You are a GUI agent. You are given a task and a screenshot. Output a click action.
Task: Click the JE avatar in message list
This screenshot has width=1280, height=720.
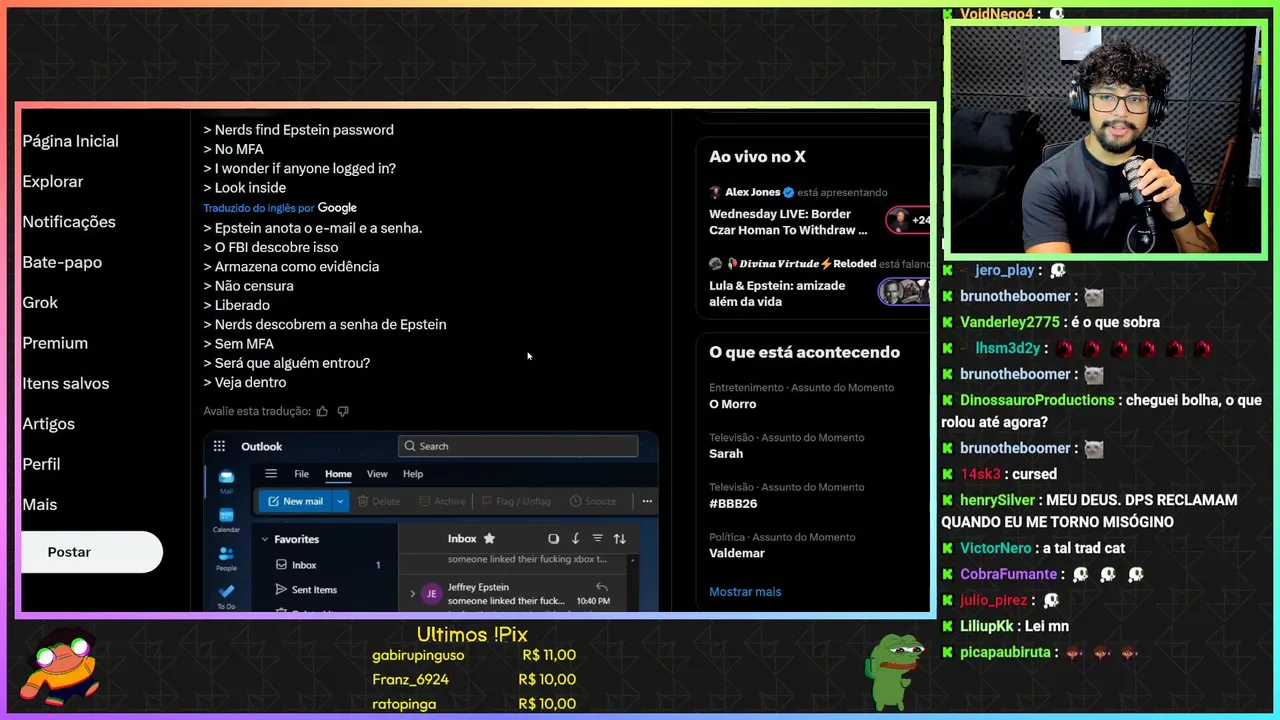pos(432,593)
